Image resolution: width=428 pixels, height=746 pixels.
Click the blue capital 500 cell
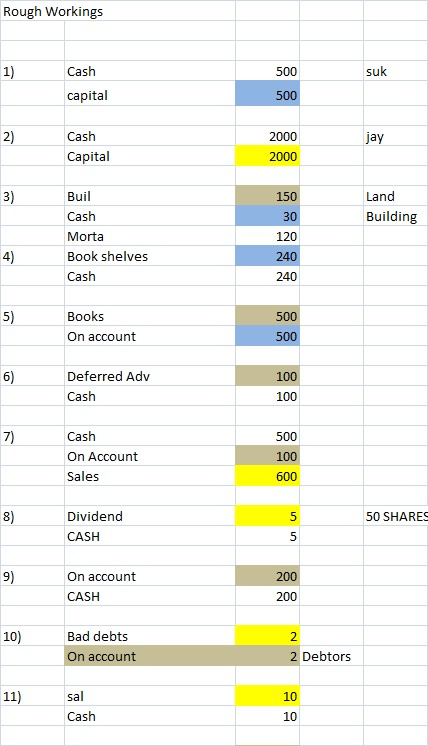[x=267, y=93]
